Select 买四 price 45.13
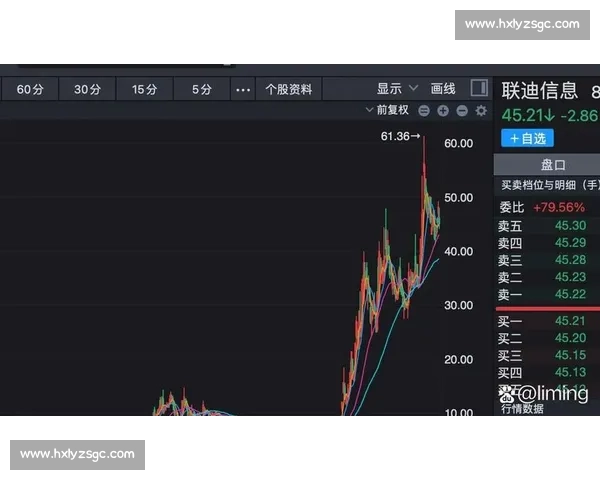Image resolution: width=600 pixels, height=480 pixels. point(570,372)
